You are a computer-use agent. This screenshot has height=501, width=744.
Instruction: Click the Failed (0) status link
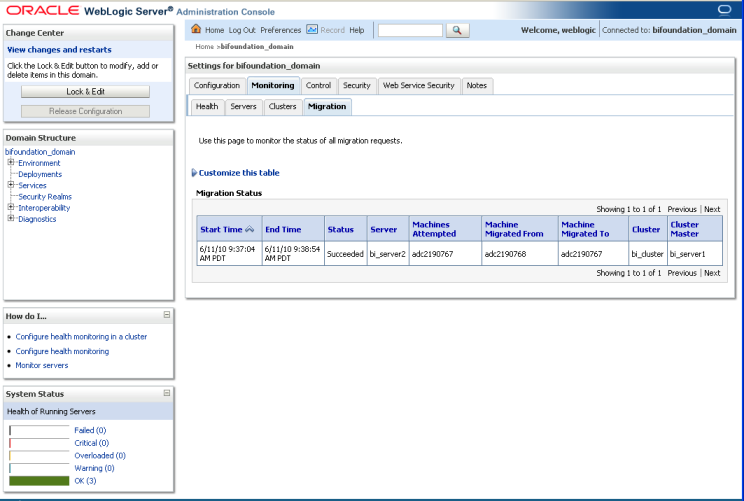(90, 430)
